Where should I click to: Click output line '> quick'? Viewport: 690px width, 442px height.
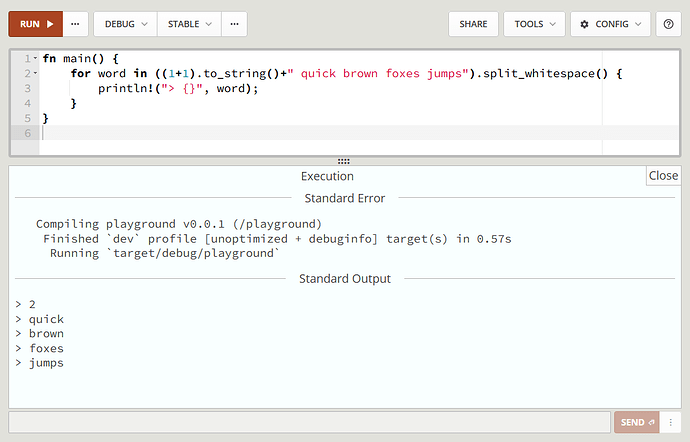(40, 319)
